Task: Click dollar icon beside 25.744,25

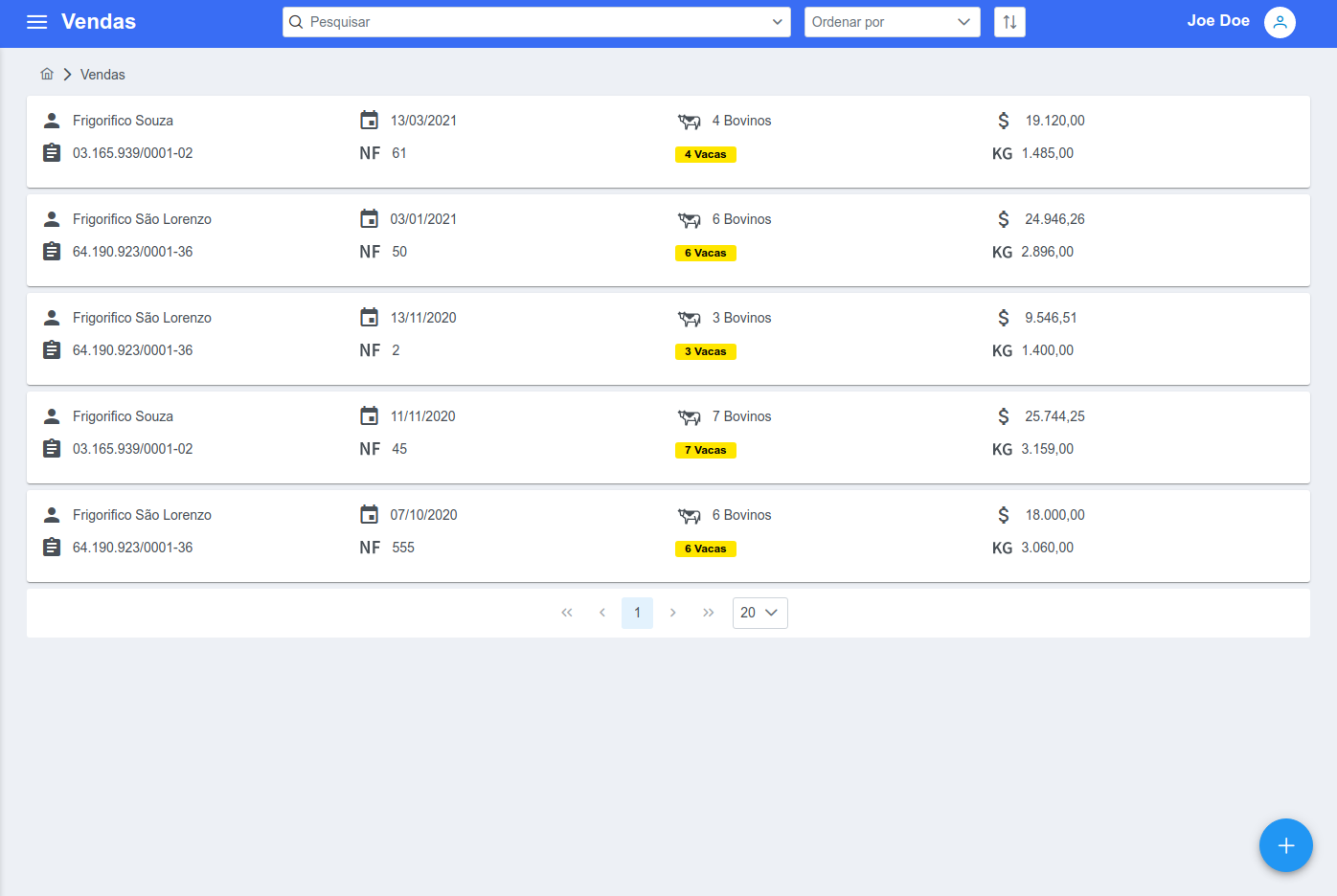Action: click(x=1003, y=416)
